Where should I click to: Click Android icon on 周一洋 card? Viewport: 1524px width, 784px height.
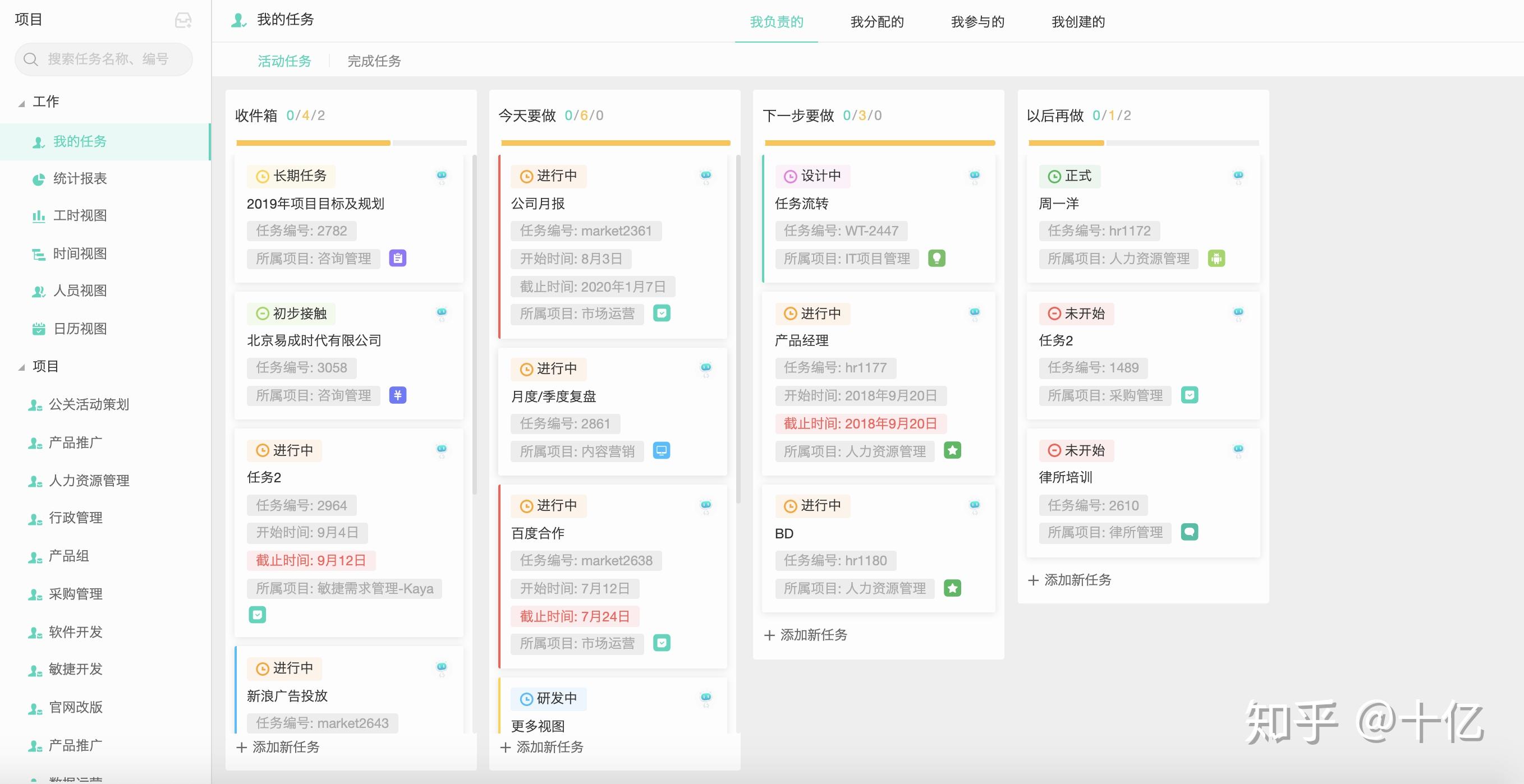click(x=1217, y=259)
